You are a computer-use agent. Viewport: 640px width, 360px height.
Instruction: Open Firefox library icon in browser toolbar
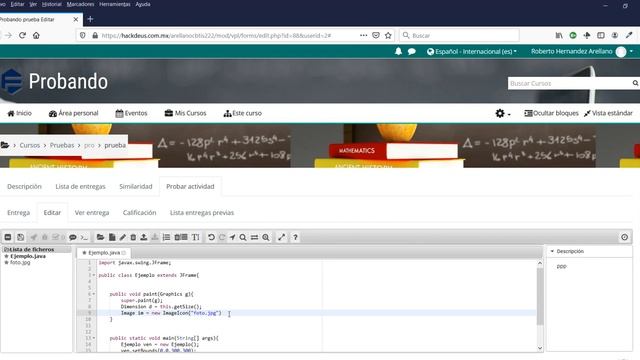[559, 36]
